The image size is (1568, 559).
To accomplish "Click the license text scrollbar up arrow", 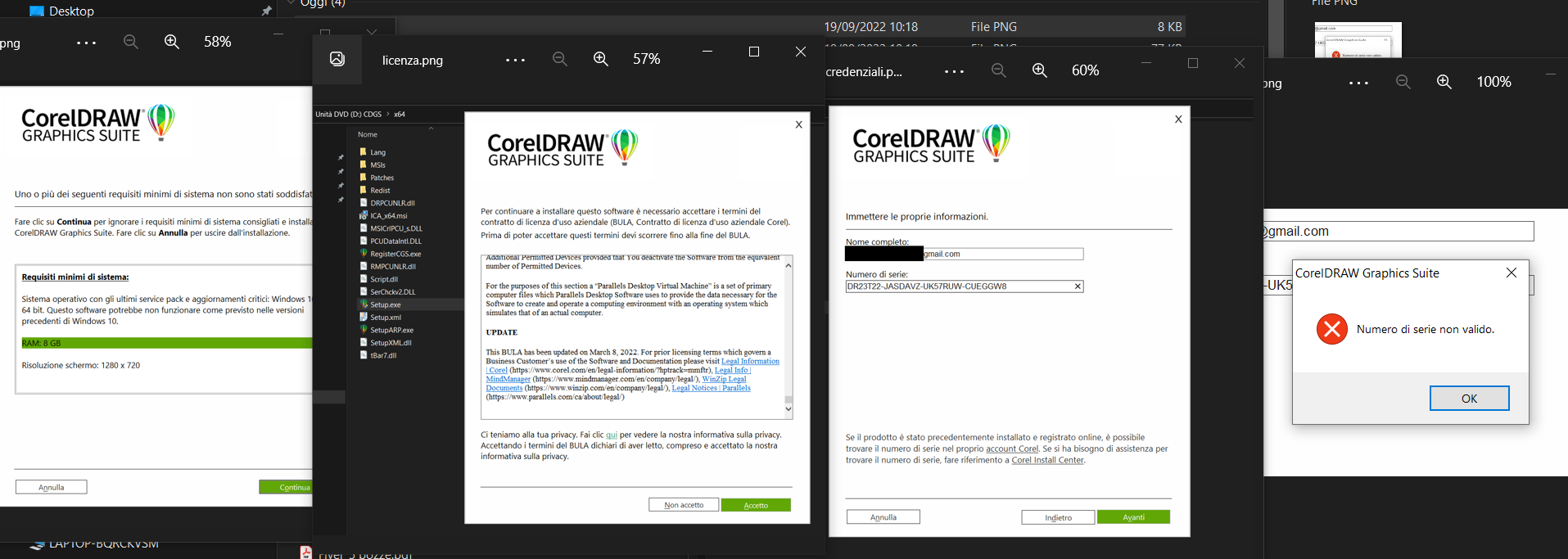I will (x=789, y=265).
